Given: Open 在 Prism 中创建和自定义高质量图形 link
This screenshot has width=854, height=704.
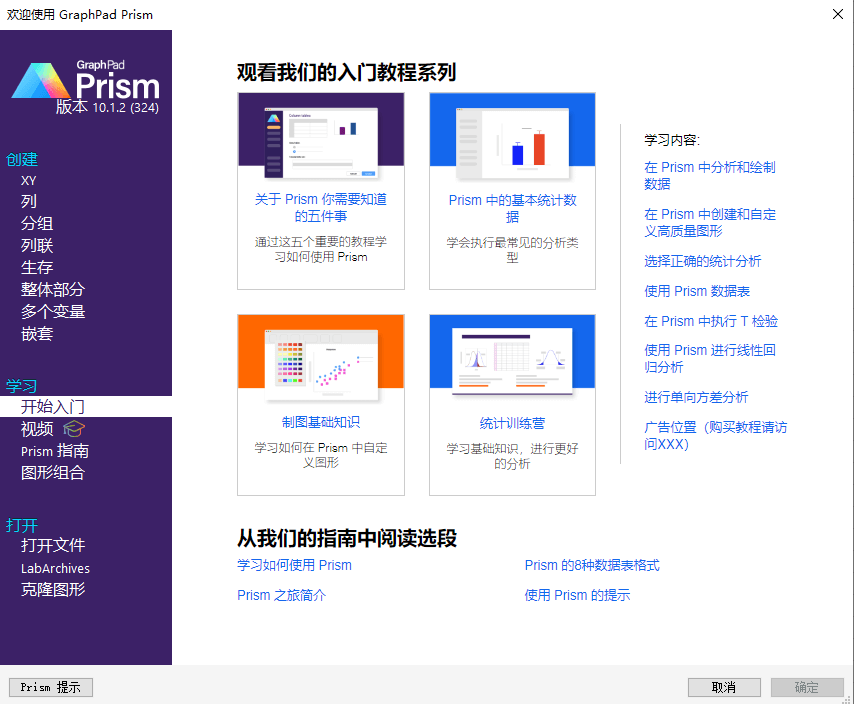Looking at the screenshot, I should (x=710, y=223).
